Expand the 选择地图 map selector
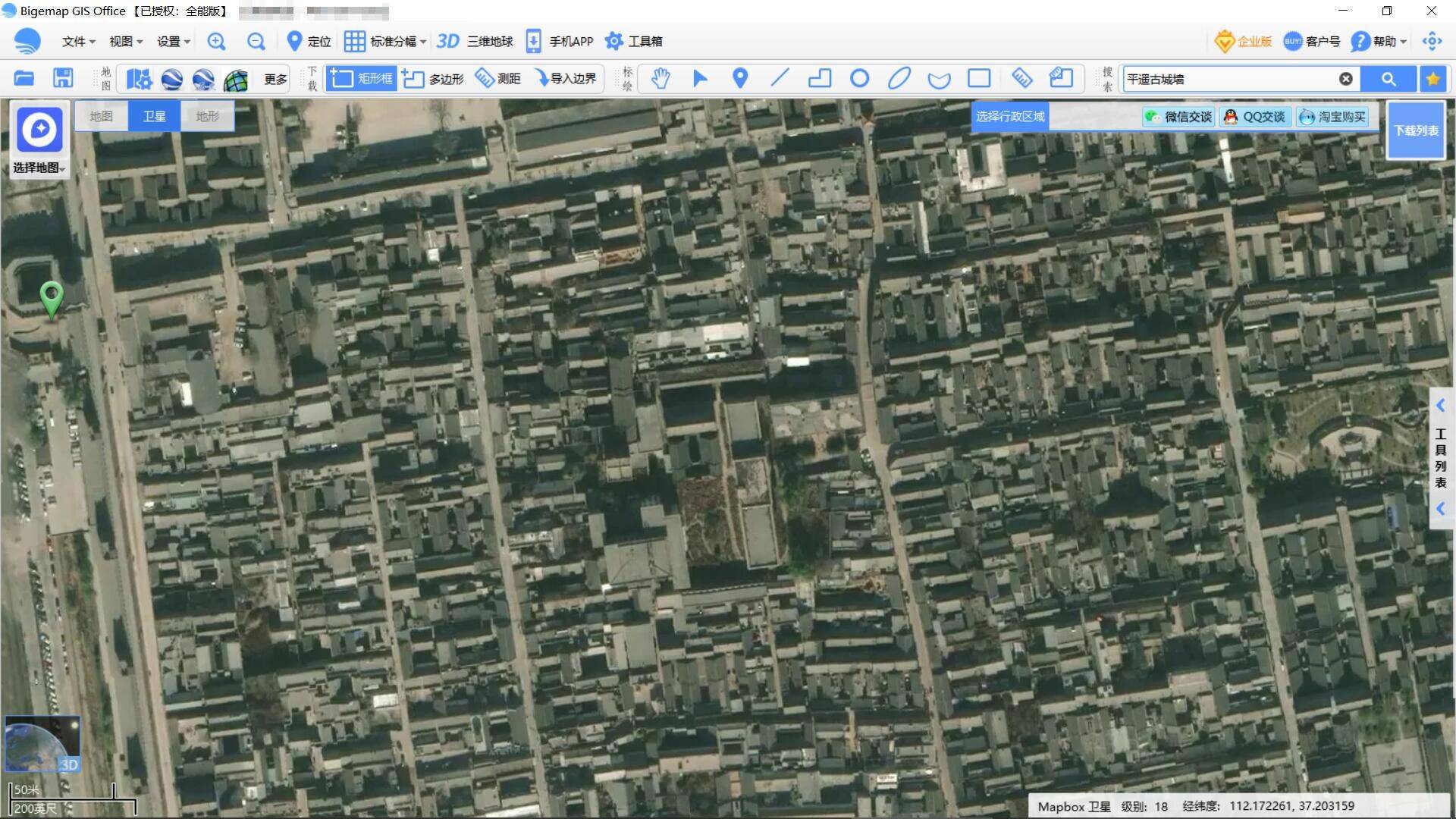Image resolution: width=1456 pixels, height=819 pixels. (x=39, y=141)
